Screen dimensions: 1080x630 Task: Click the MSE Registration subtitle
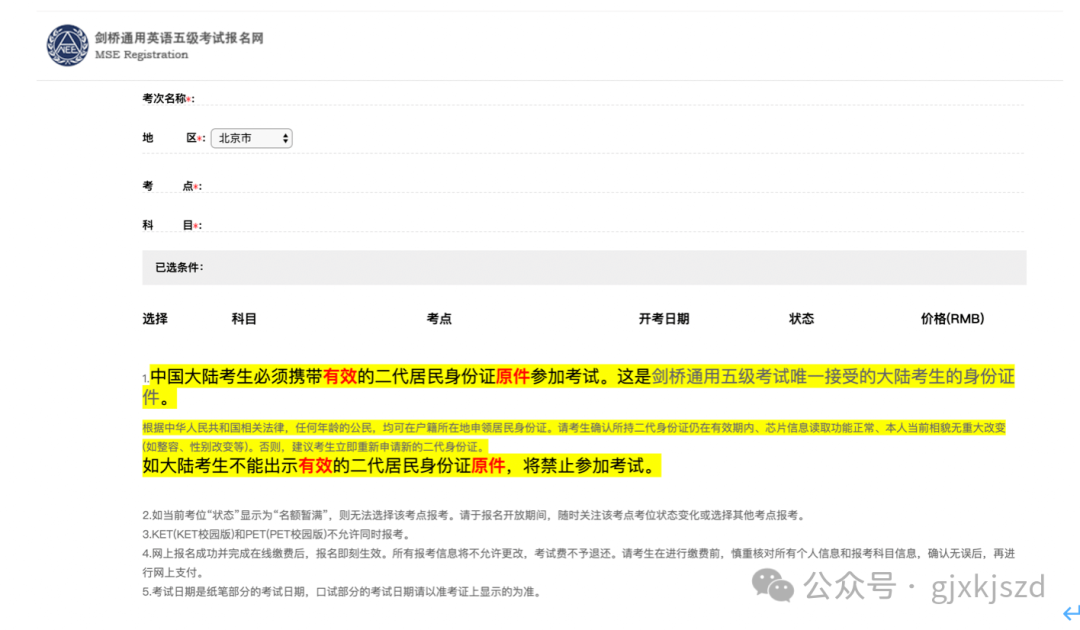(x=141, y=55)
